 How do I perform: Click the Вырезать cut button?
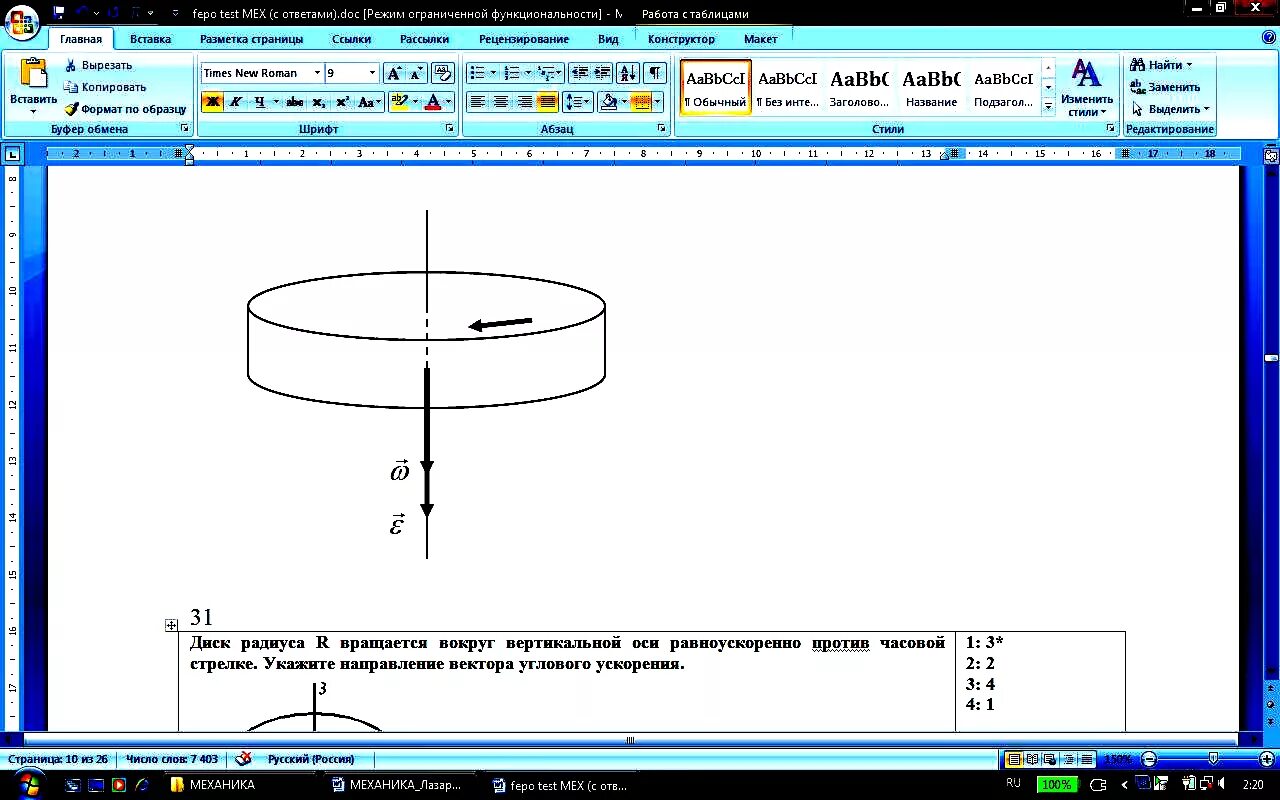click(x=98, y=65)
